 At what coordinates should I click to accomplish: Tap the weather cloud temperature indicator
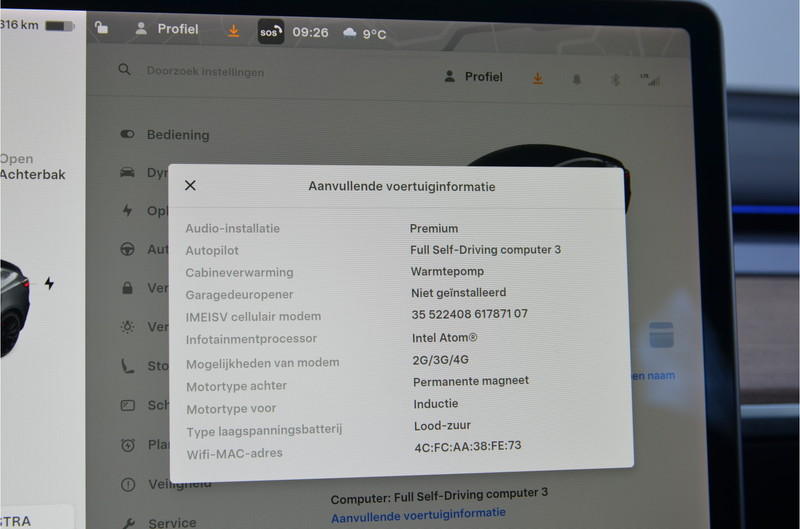tap(364, 33)
